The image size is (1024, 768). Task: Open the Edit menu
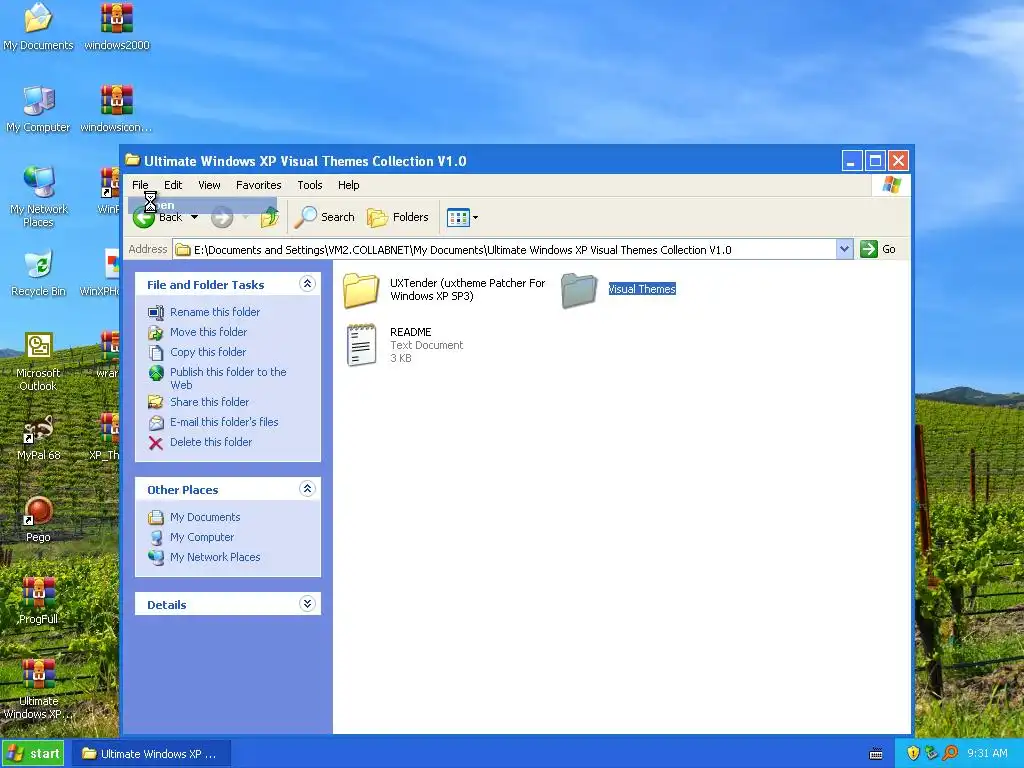pos(173,185)
